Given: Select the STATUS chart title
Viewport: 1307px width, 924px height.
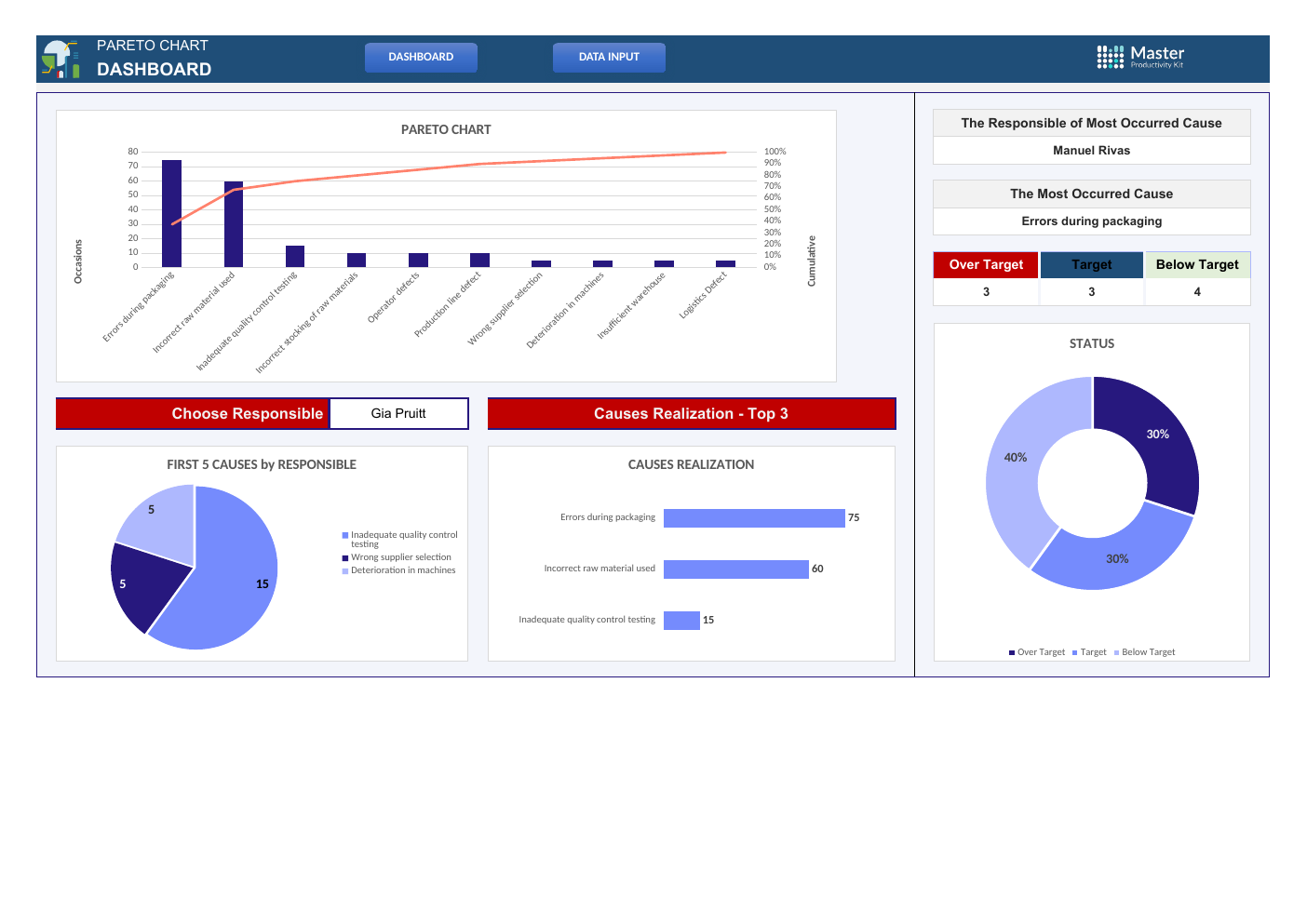Looking at the screenshot, I should [x=1092, y=344].
